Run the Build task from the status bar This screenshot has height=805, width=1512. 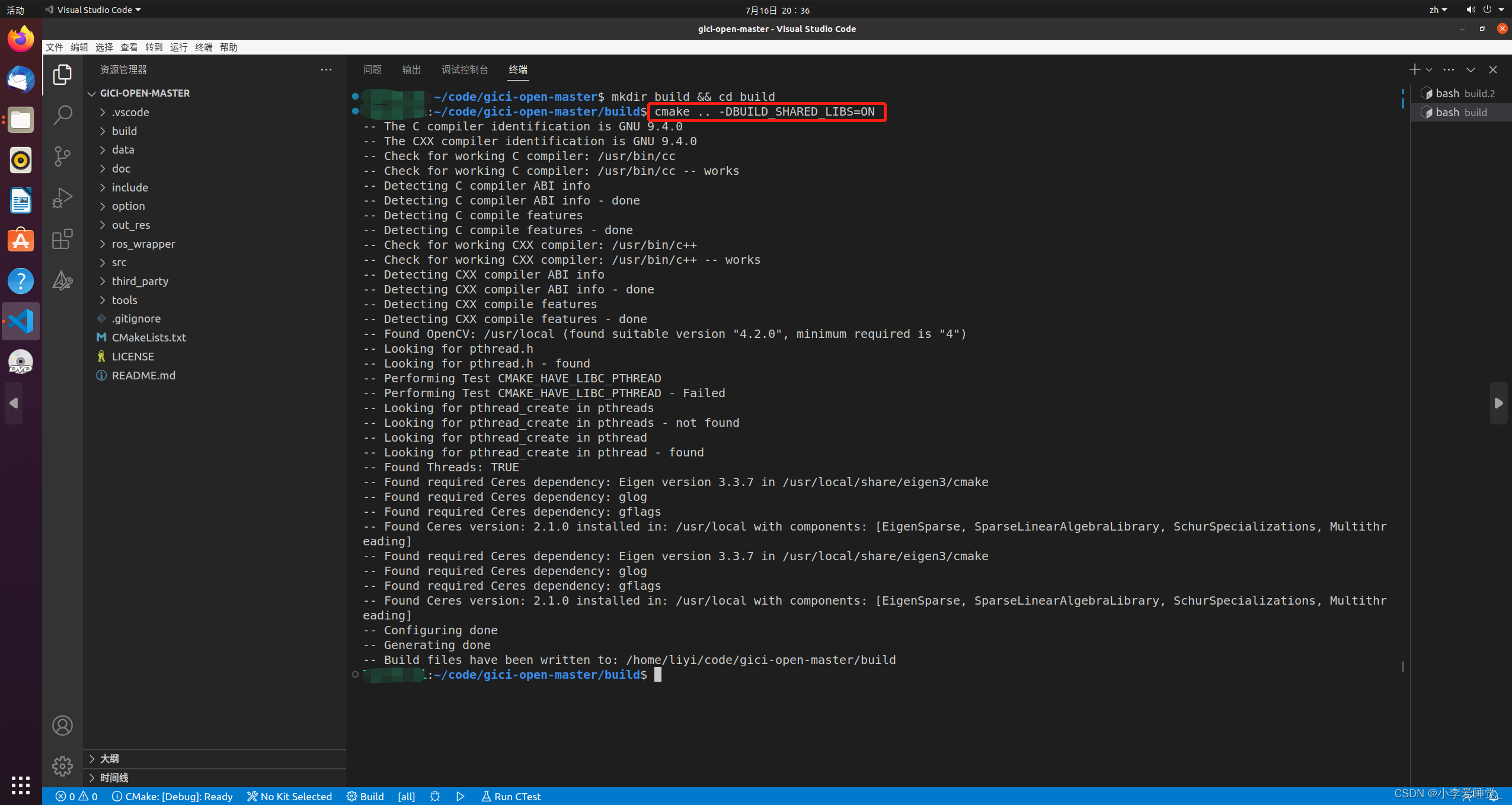tap(365, 796)
